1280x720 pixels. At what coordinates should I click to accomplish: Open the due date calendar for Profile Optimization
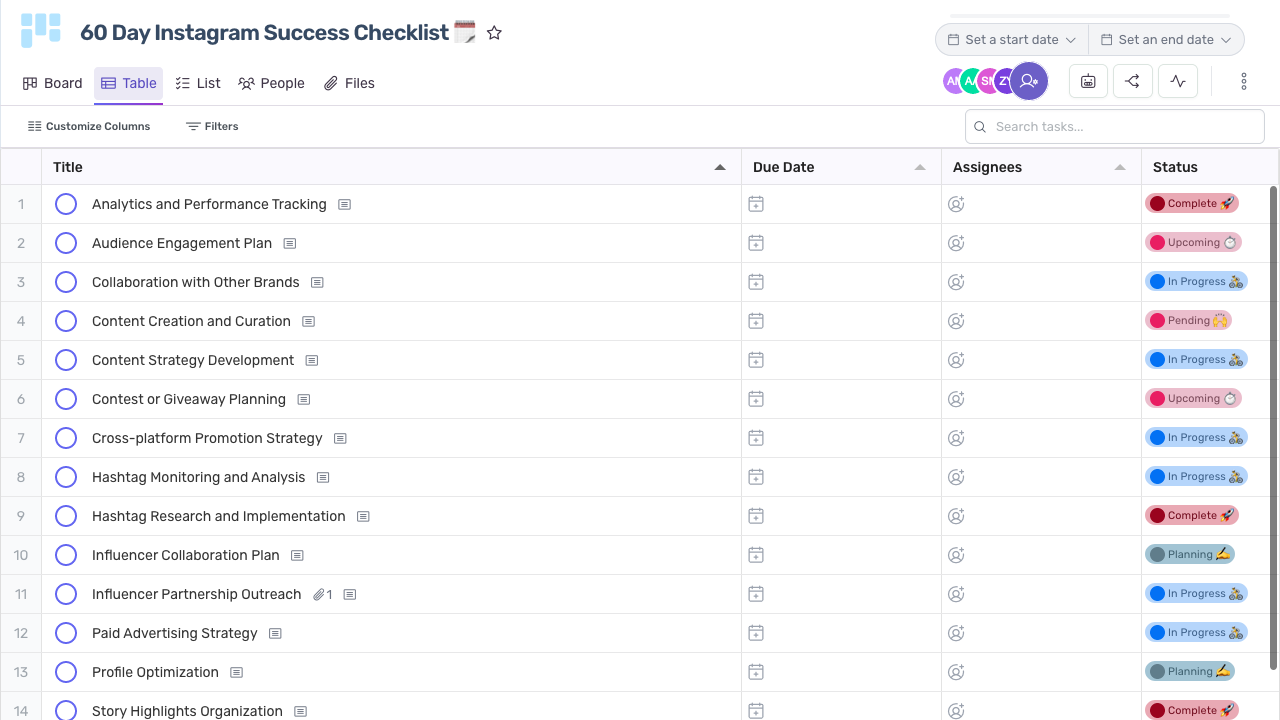pyautogui.click(x=756, y=671)
